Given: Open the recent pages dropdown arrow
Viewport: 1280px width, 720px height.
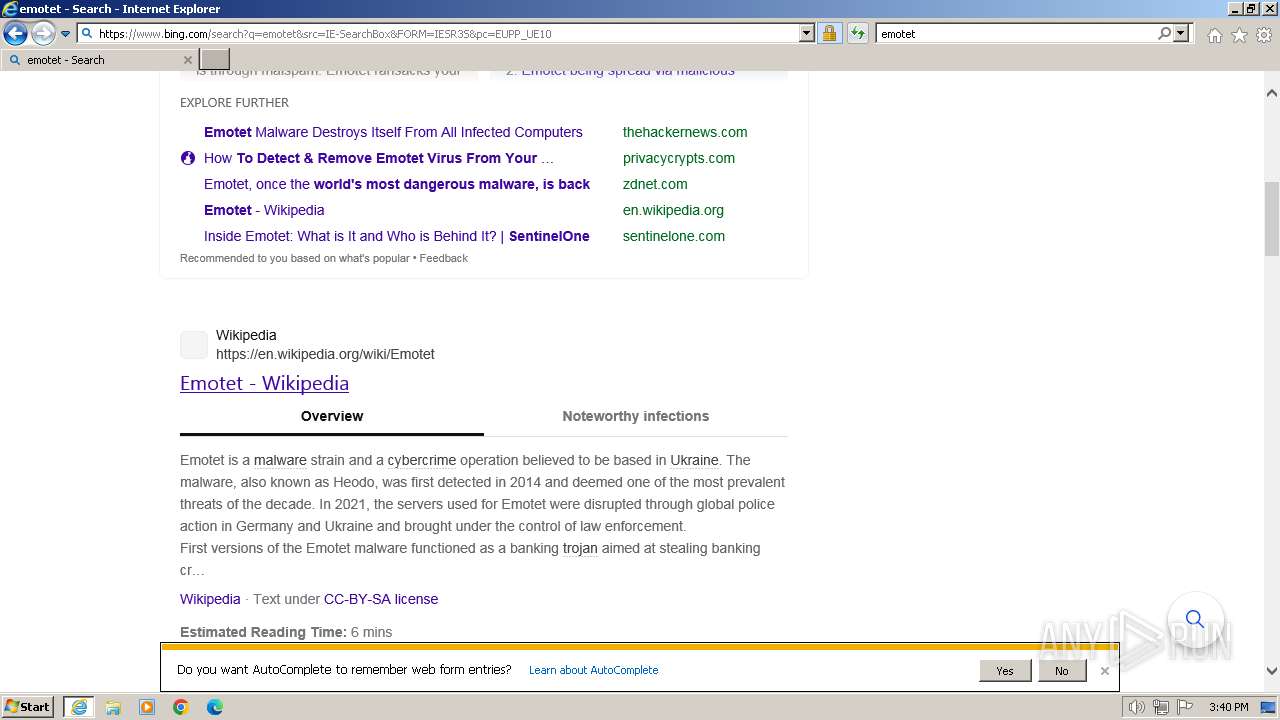Looking at the screenshot, I should tap(66, 34).
